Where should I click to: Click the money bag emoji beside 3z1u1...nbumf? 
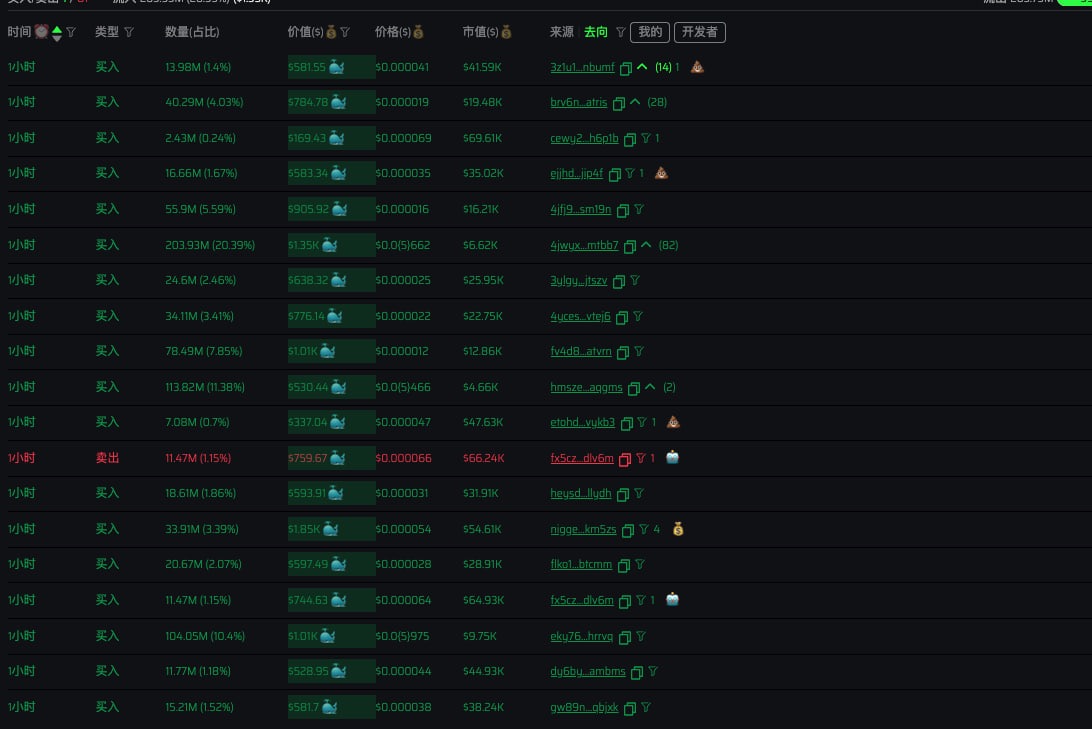(697, 67)
